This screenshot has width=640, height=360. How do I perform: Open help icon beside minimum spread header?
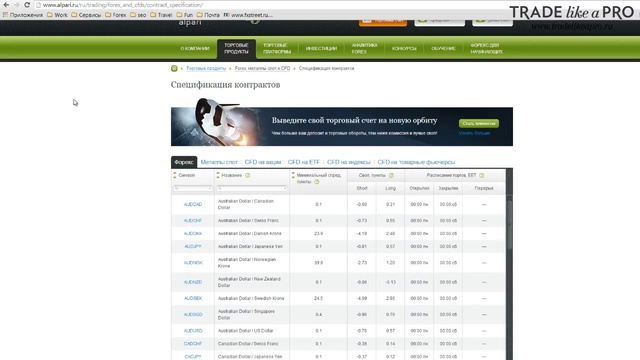tap(317, 182)
